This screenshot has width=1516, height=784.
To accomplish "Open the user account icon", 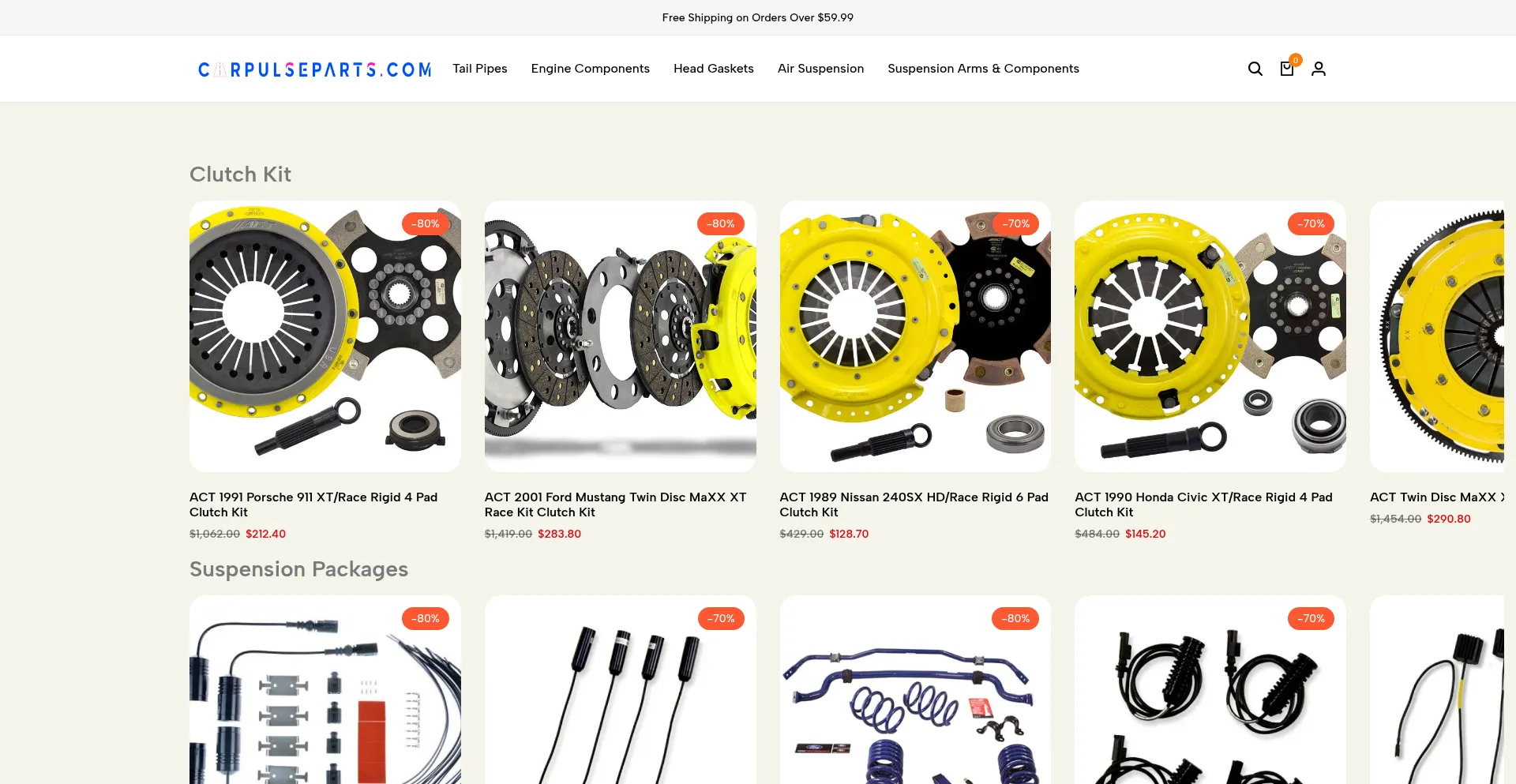I will pos(1319,69).
